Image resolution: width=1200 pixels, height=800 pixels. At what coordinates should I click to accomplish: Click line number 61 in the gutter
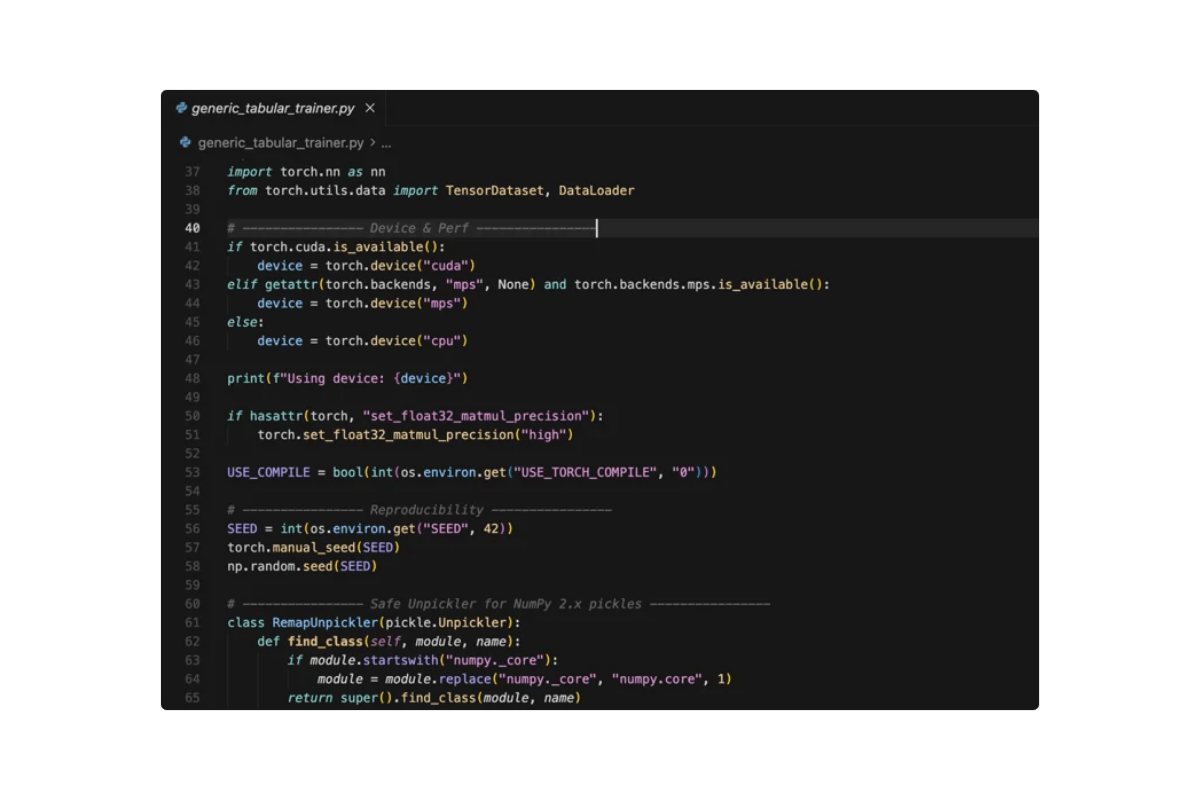coord(192,622)
